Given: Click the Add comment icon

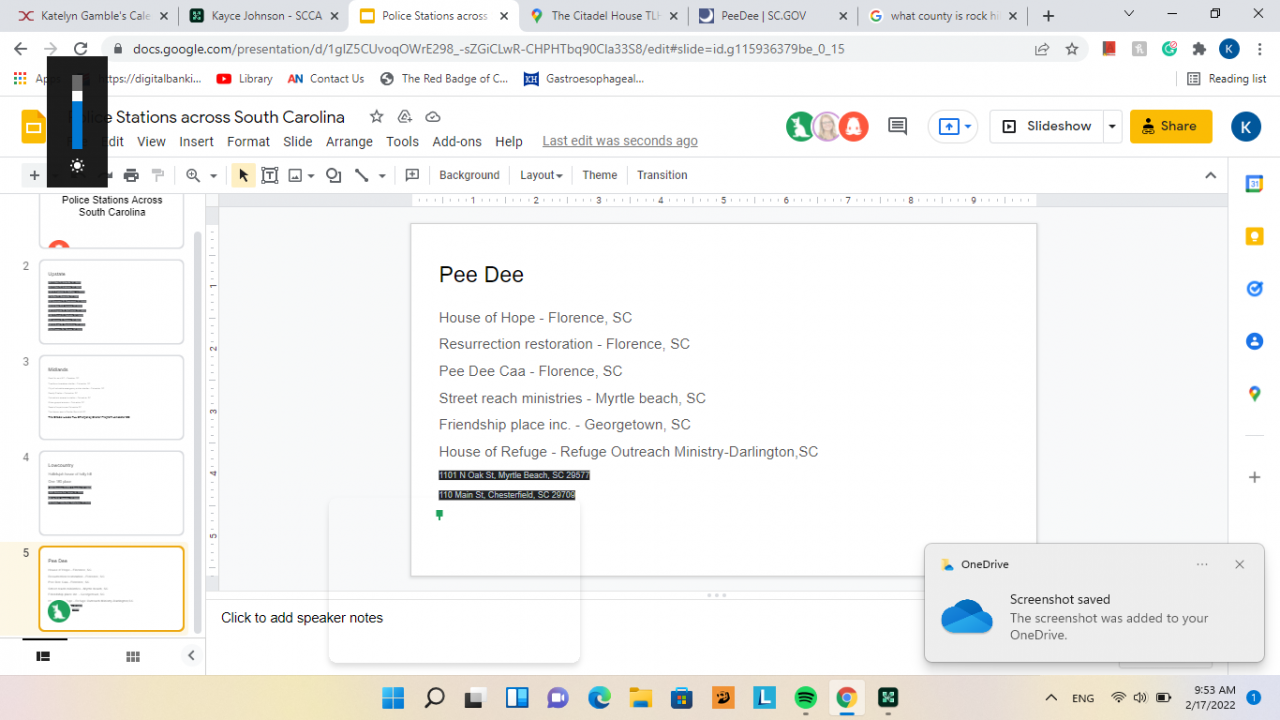Looking at the screenshot, I should point(412,175).
